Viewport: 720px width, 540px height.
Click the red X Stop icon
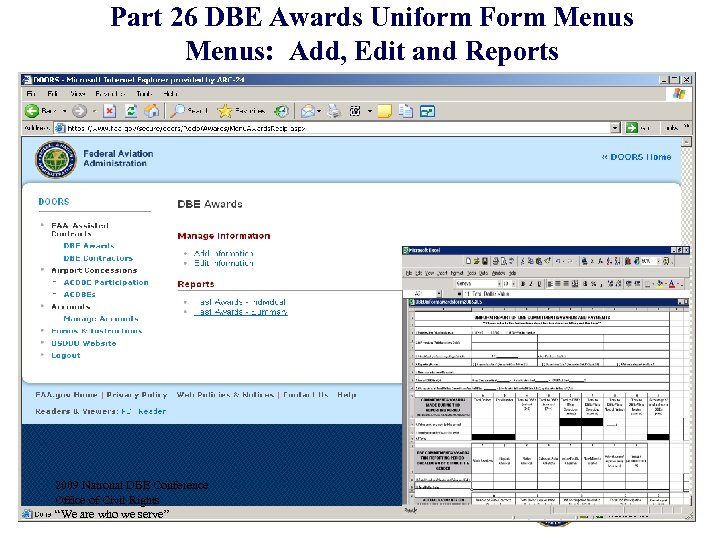pos(109,111)
